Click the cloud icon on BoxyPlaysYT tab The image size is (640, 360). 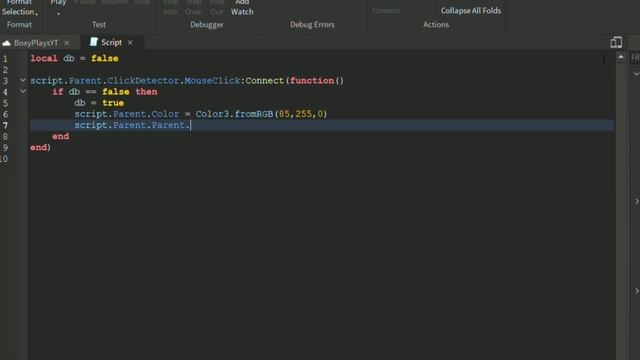click(x=7, y=43)
